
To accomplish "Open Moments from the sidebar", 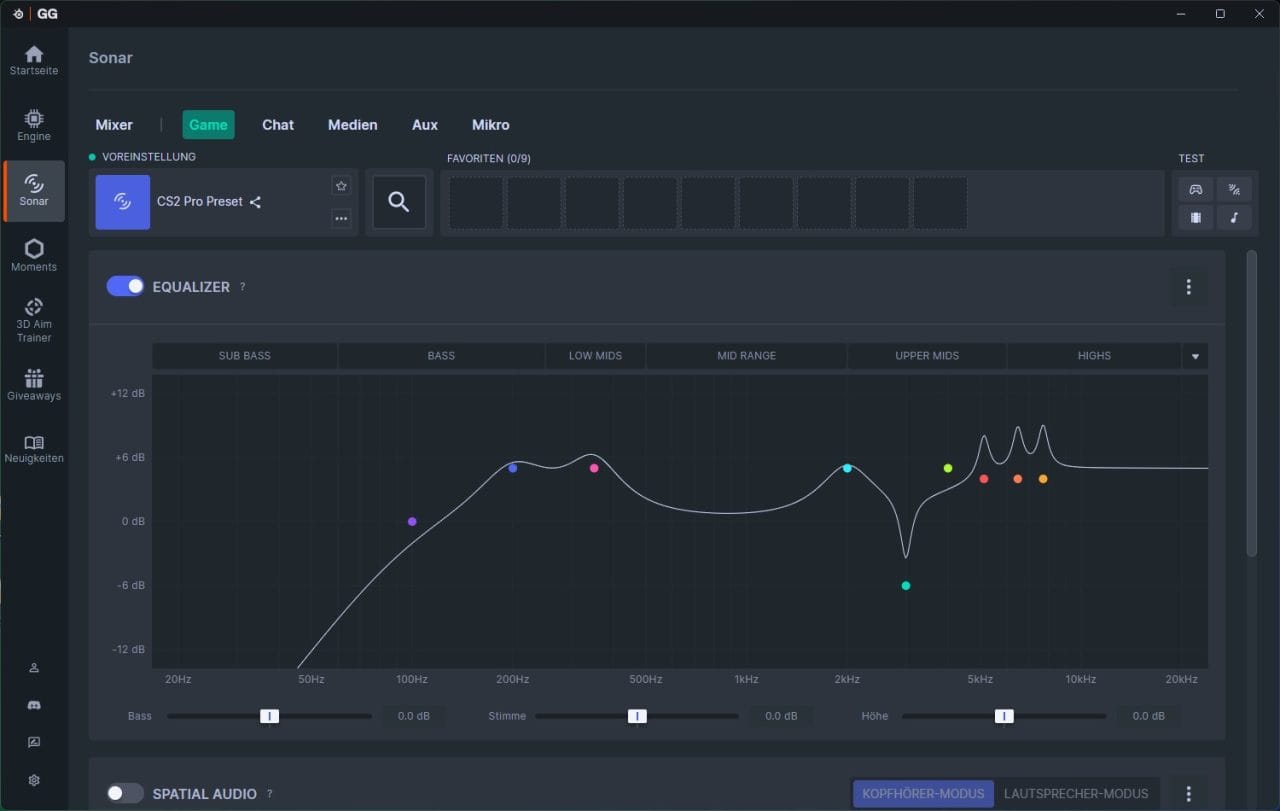I will pyautogui.click(x=34, y=256).
